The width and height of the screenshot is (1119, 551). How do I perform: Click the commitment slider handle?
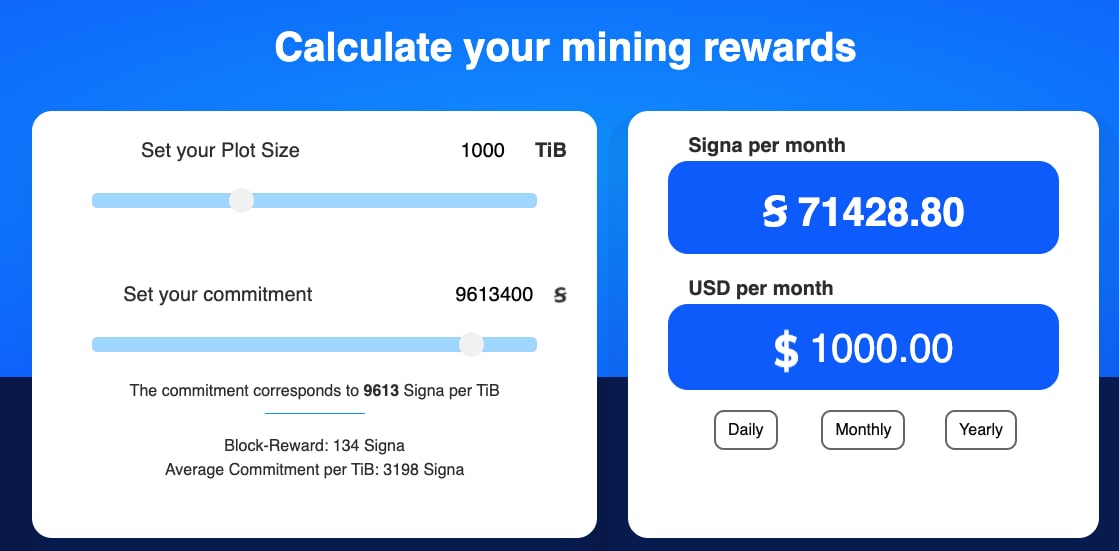471,344
